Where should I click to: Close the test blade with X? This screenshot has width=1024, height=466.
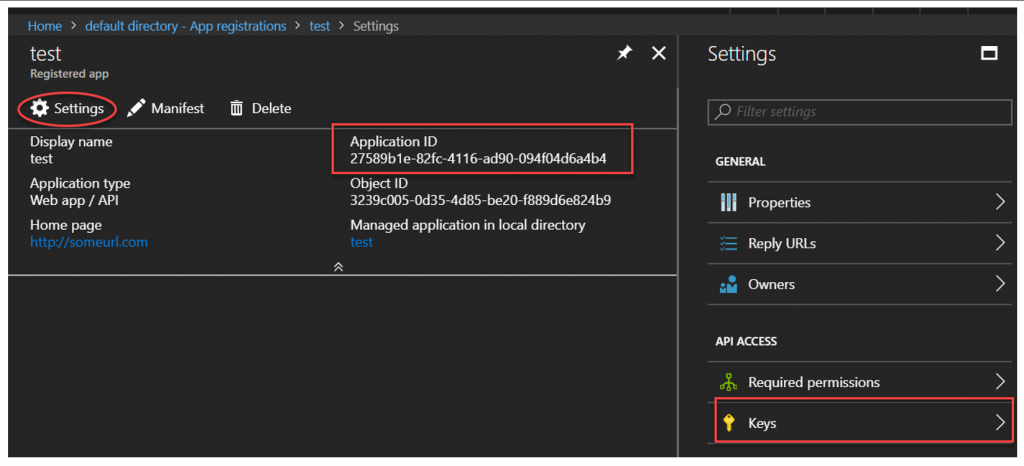point(659,54)
